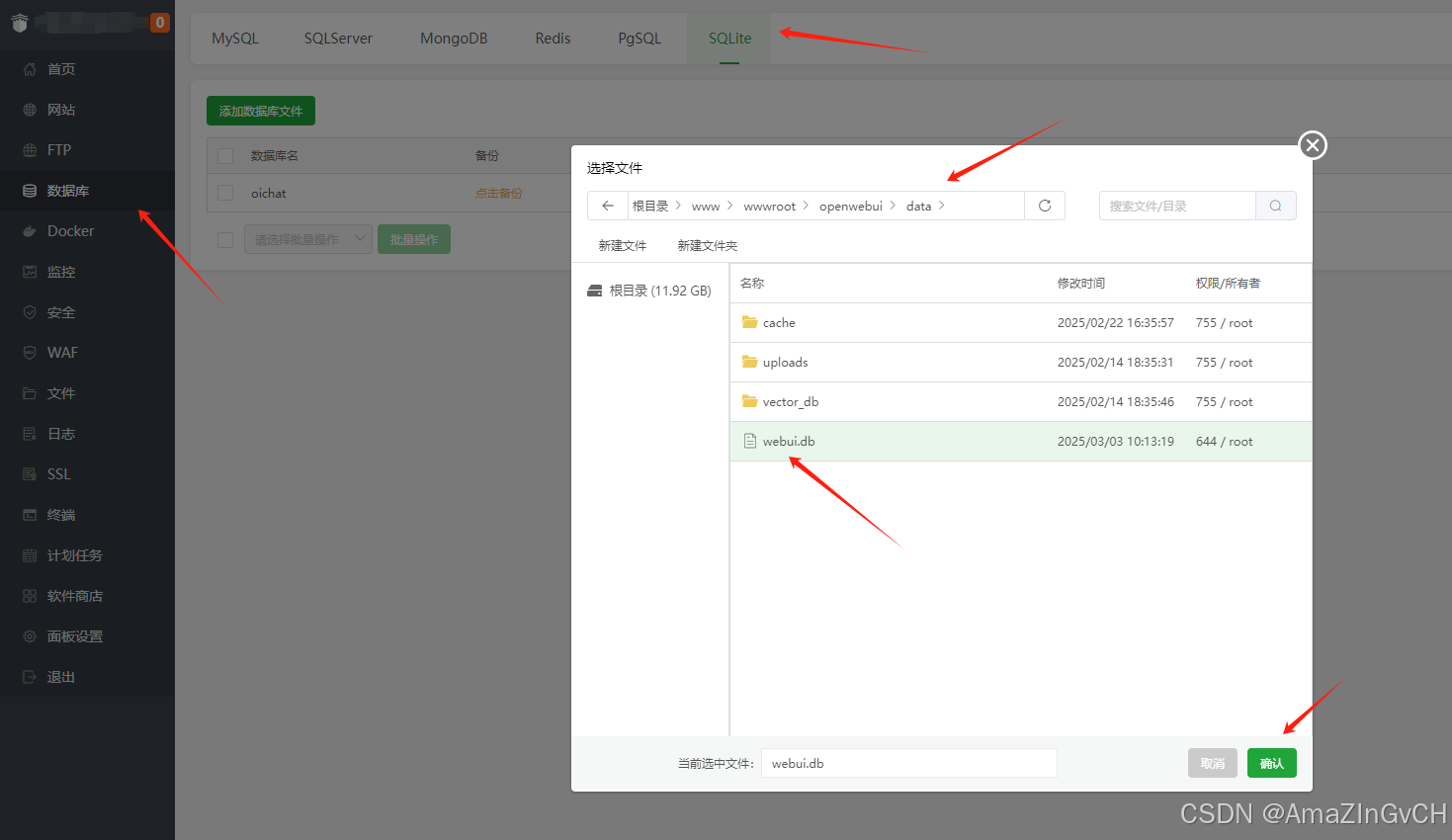1452x840 pixels.
Task: Click the 点击备份 link for oichat
Action: tap(499, 194)
